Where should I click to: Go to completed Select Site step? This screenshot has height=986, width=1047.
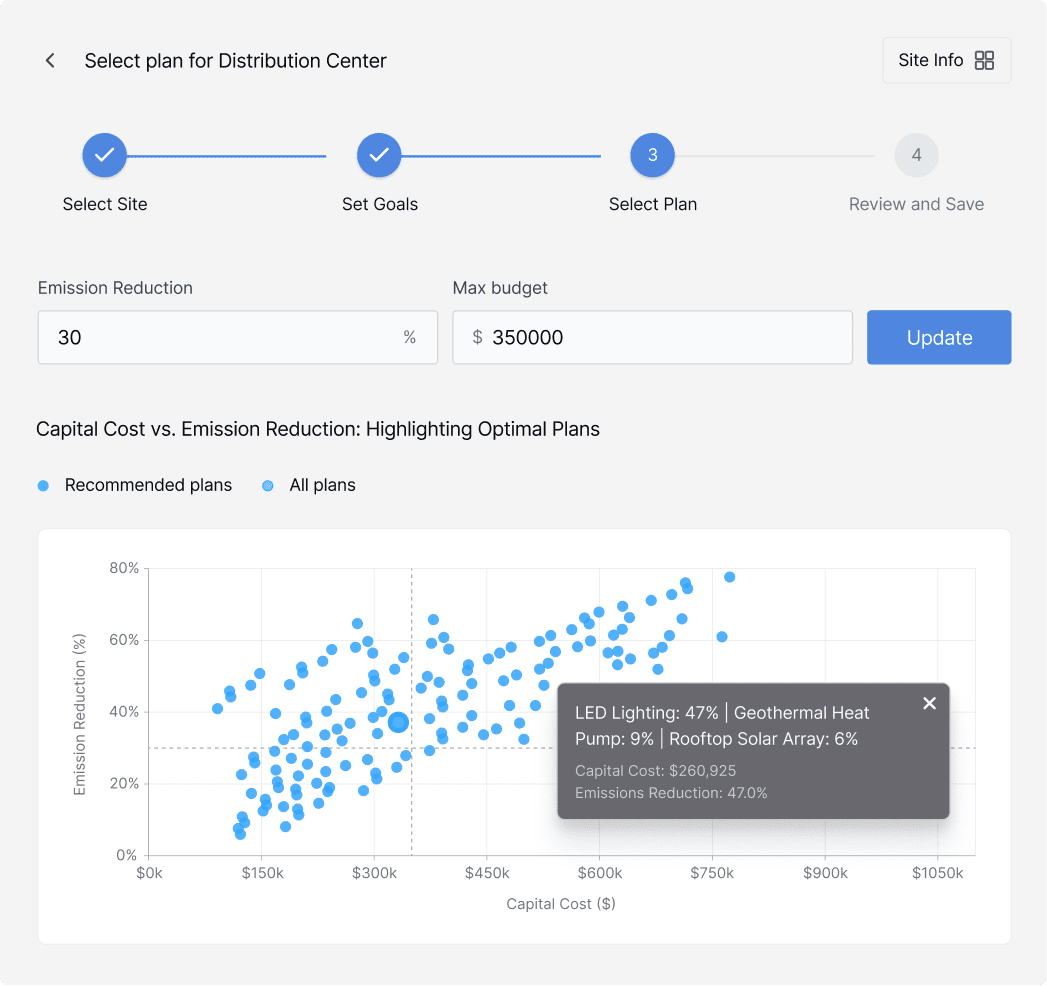click(105, 155)
